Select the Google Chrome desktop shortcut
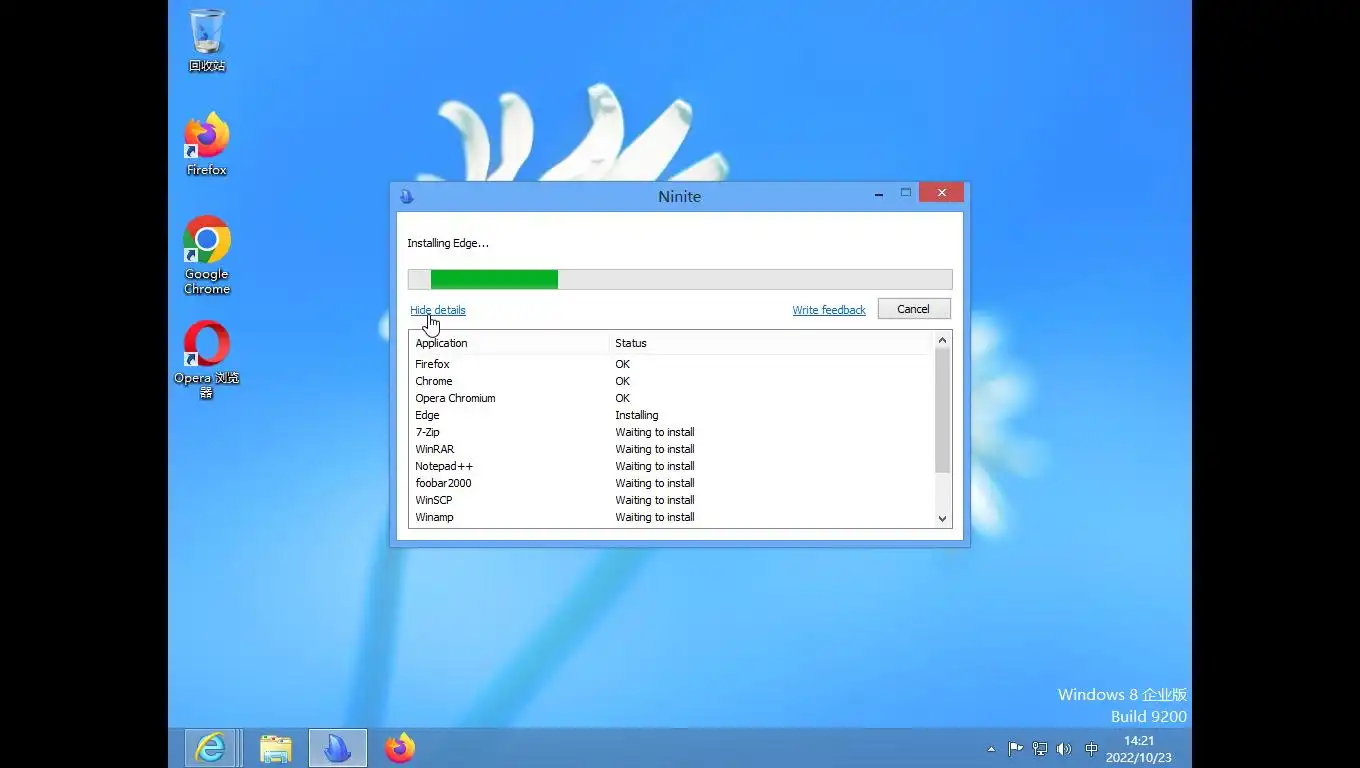Screen dimensions: 1360x768 point(207,256)
